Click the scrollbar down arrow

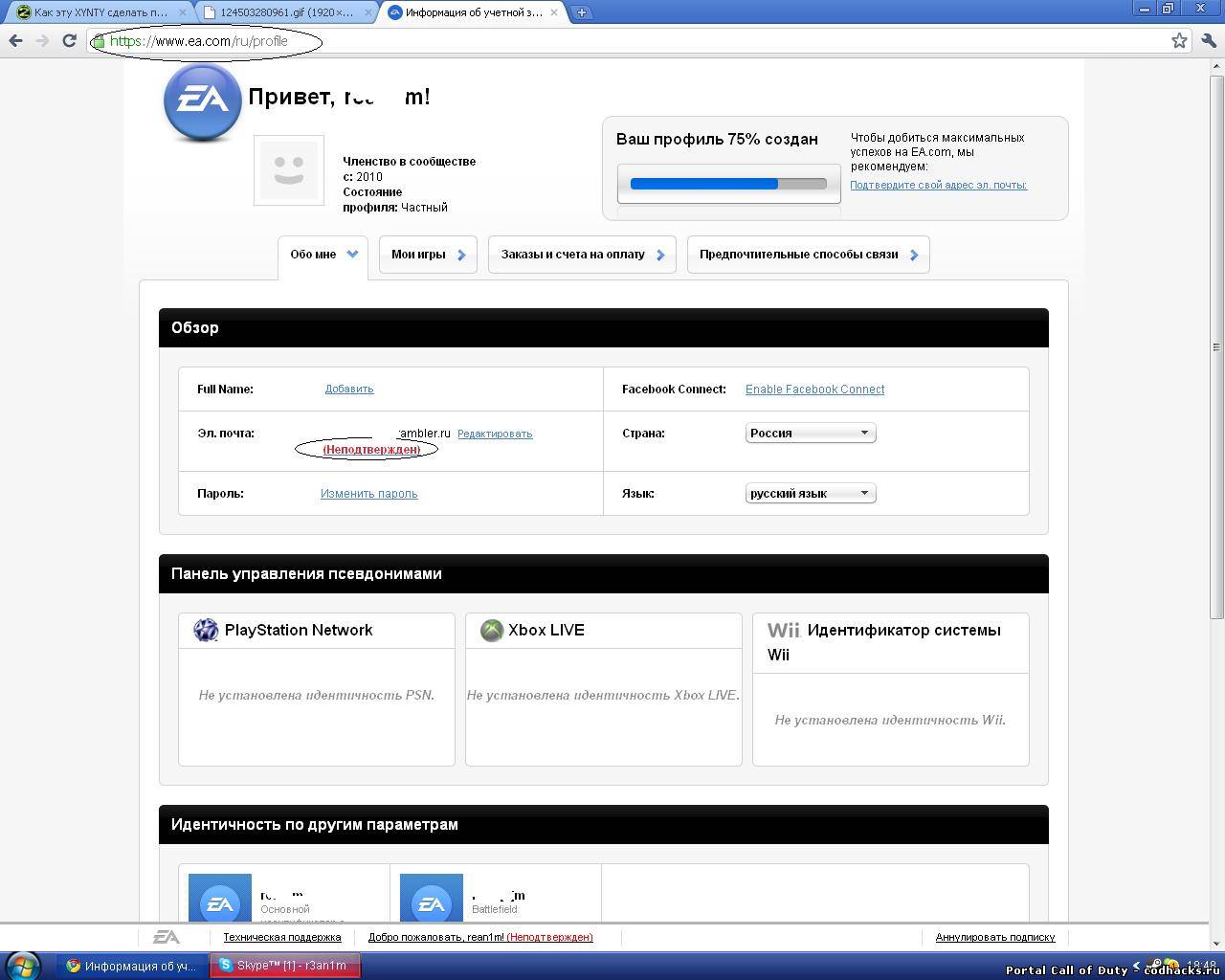pyautogui.click(x=1217, y=943)
